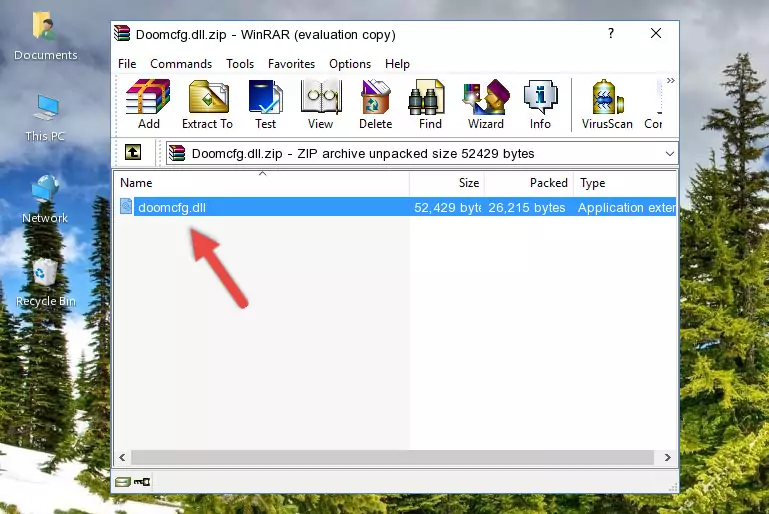Close the WinRAR window
Image resolution: width=769 pixels, height=514 pixels.
(656, 33)
